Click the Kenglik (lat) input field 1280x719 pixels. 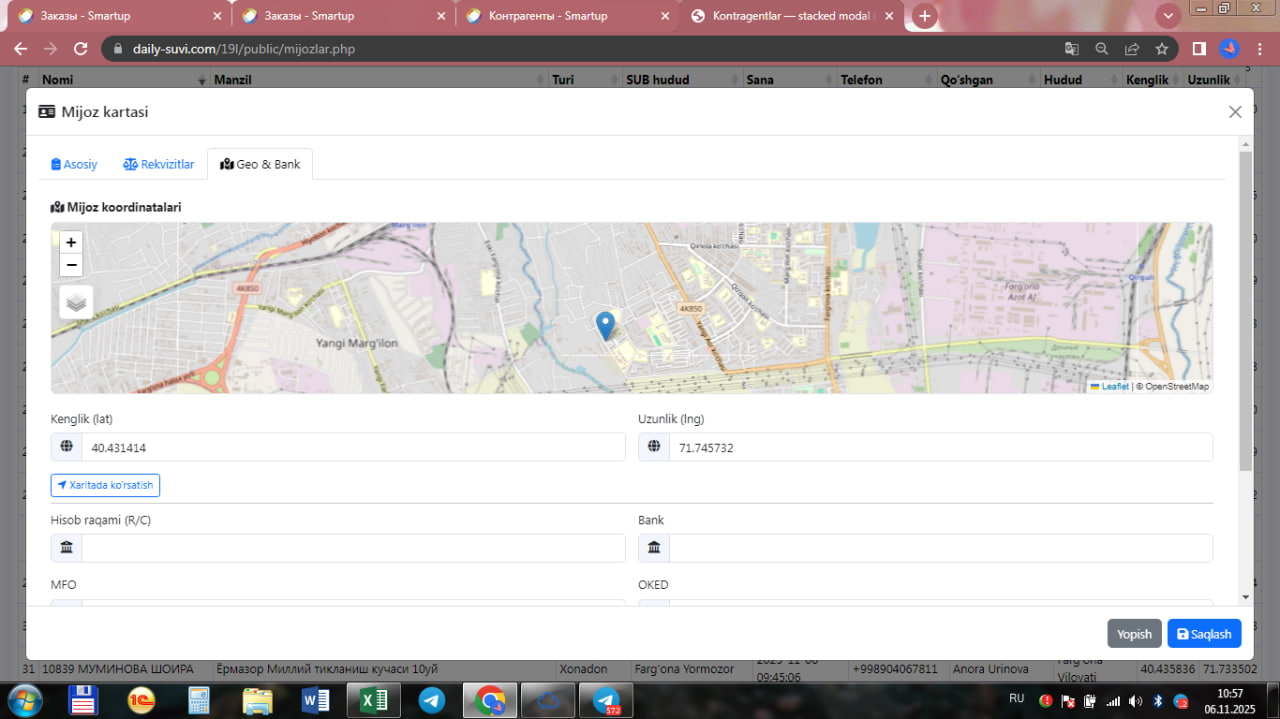(x=352, y=448)
